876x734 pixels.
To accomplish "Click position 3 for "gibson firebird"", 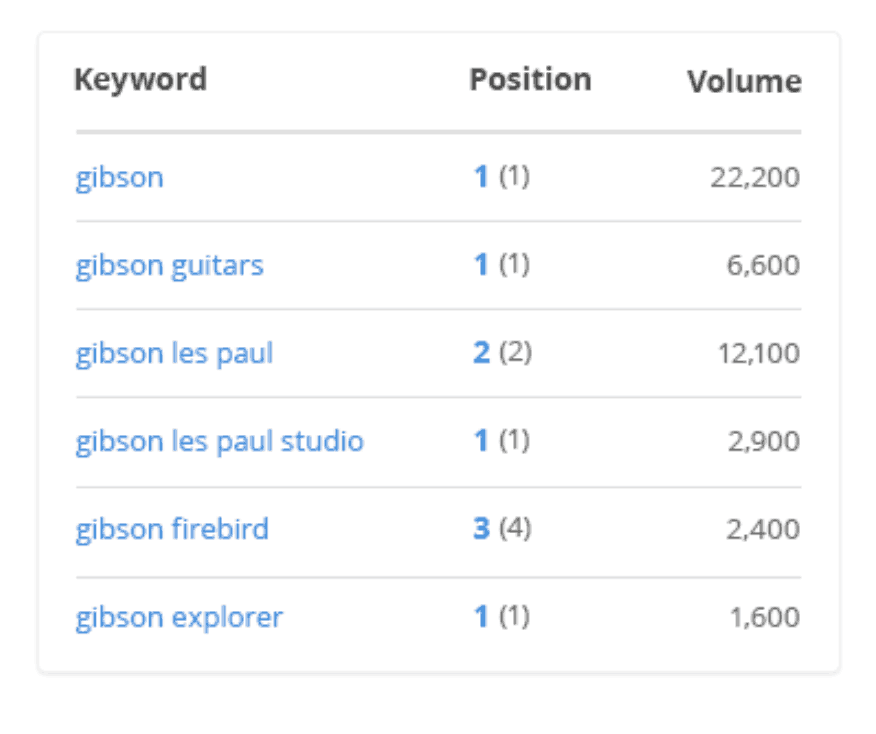I will 481,529.
